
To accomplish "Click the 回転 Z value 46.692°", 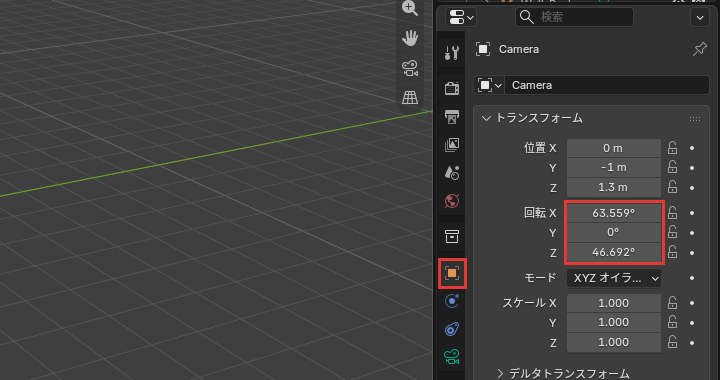I will [x=613, y=252].
